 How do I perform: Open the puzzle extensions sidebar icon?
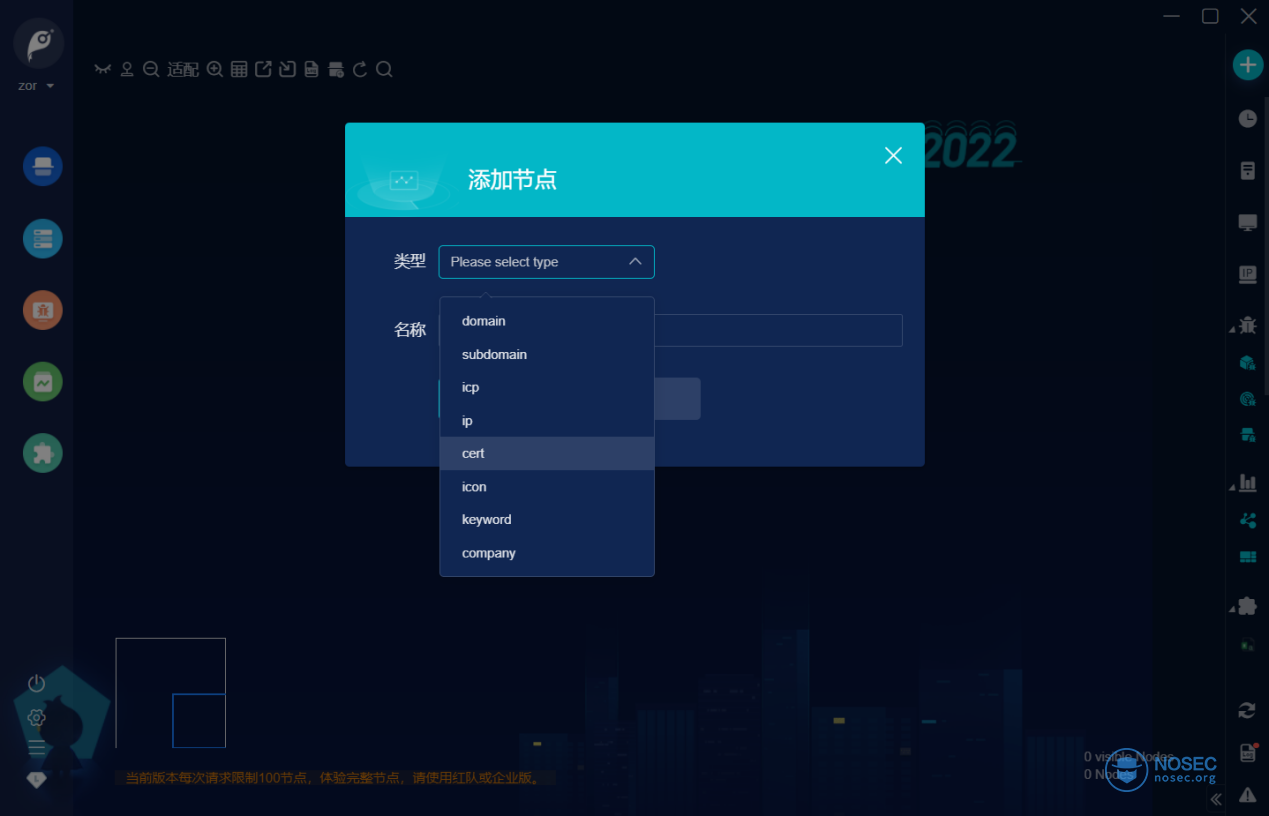[x=43, y=453]
